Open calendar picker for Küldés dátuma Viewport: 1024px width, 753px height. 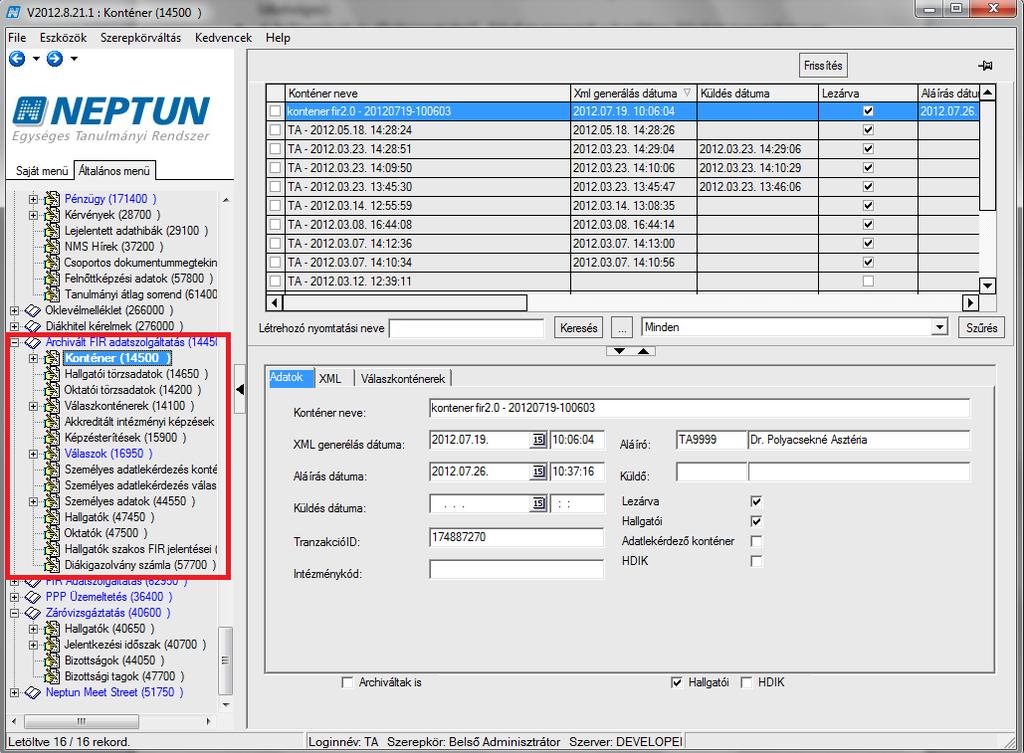[x=538, y=504]
